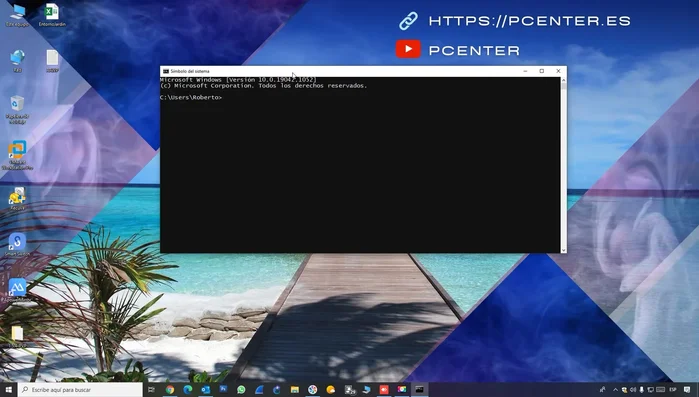This screenshot has height=397, width=699.
Task: Open File Explorer from the taskbar
Action: 295,390
